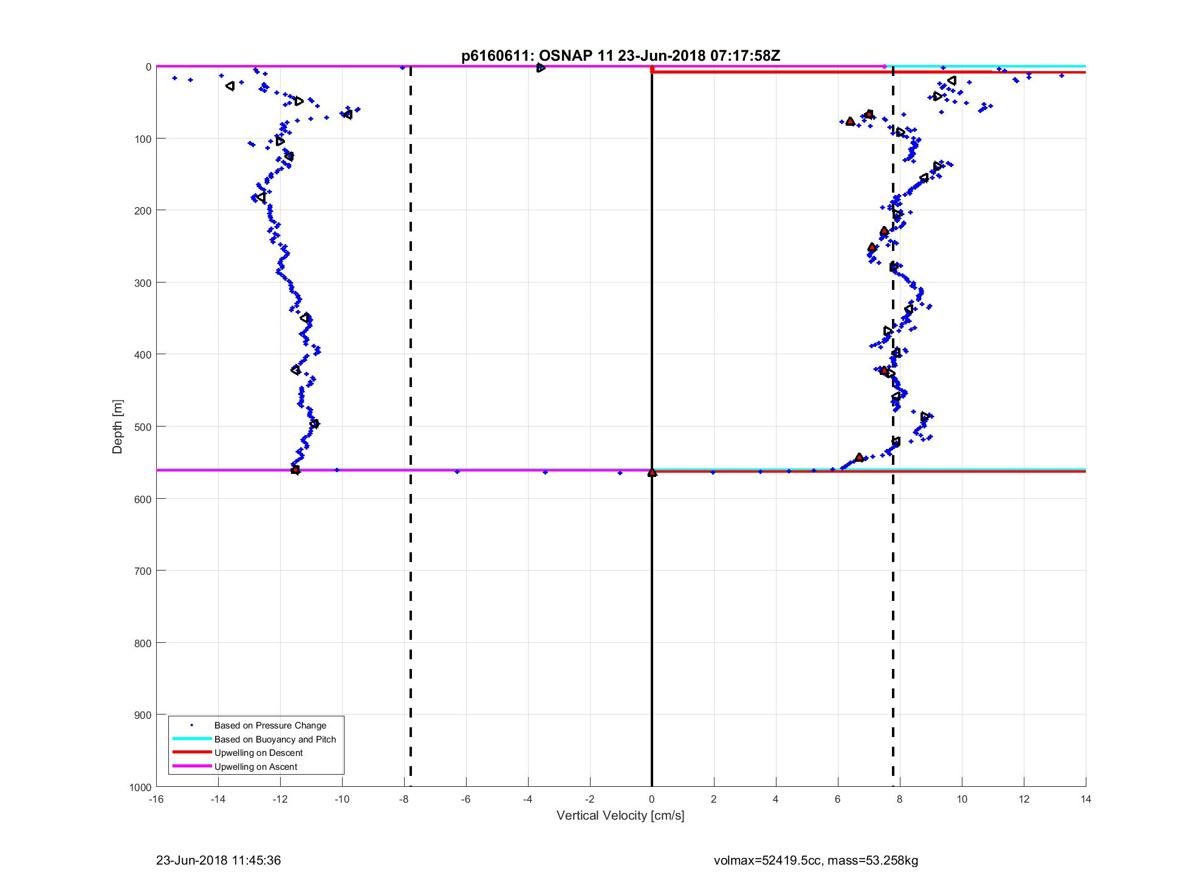Click depth tick label 900
The width and height of the screenshot is (1200, 885).
click(x=142, y=715)
